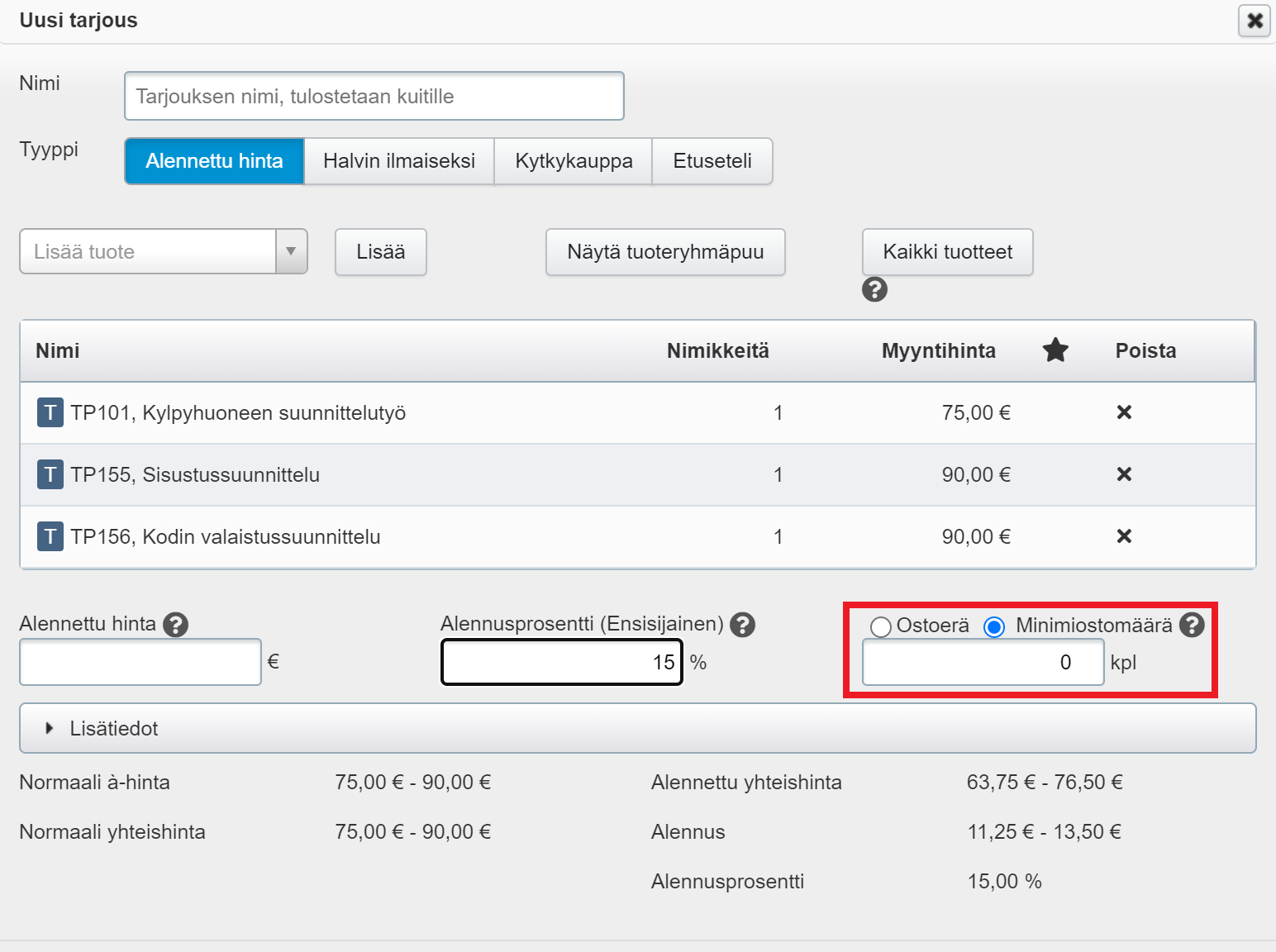Choose the Kytkykauppa offer type
The height and width of the screenshot is (952, 1276).
(x=574, y=161)
